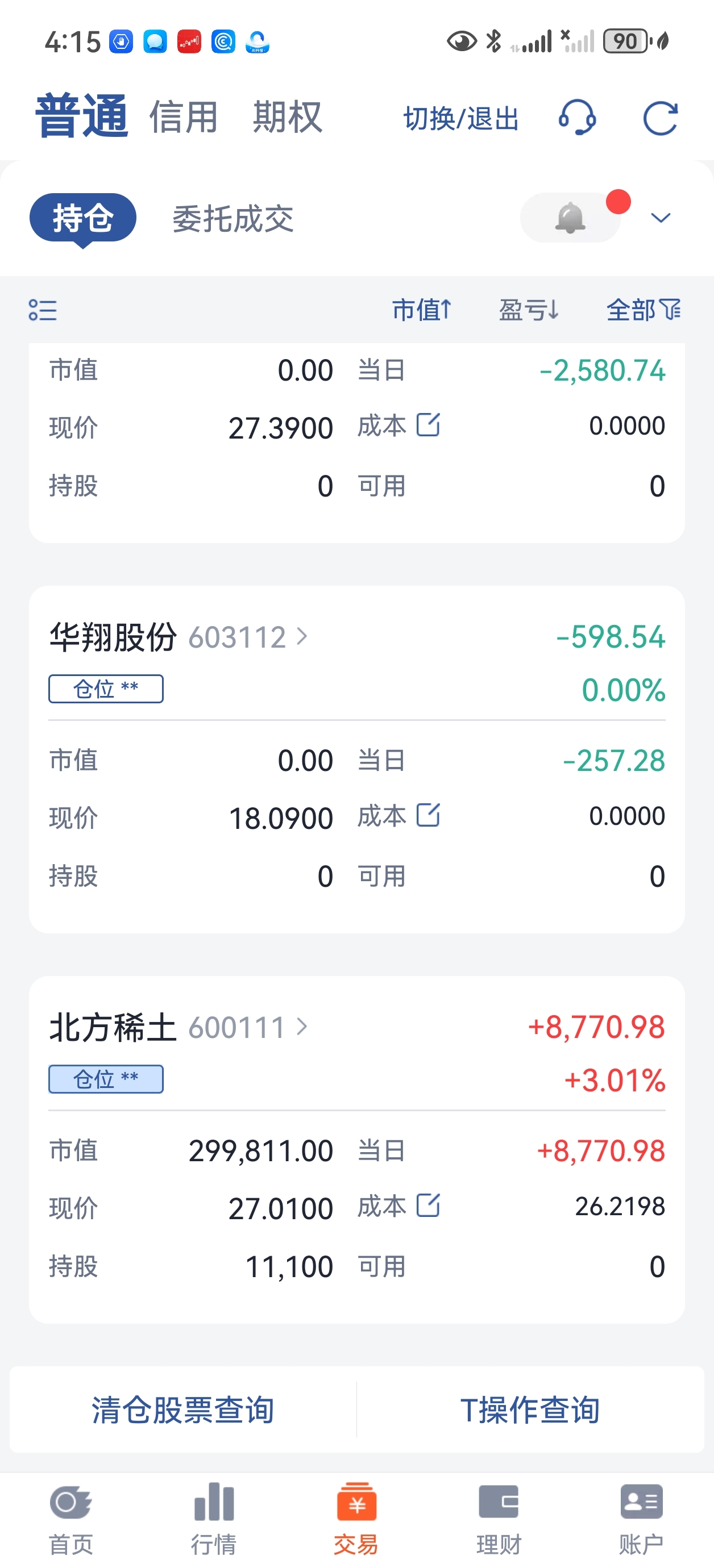
Task: Open T操作查询
Action: [530, 1409]
